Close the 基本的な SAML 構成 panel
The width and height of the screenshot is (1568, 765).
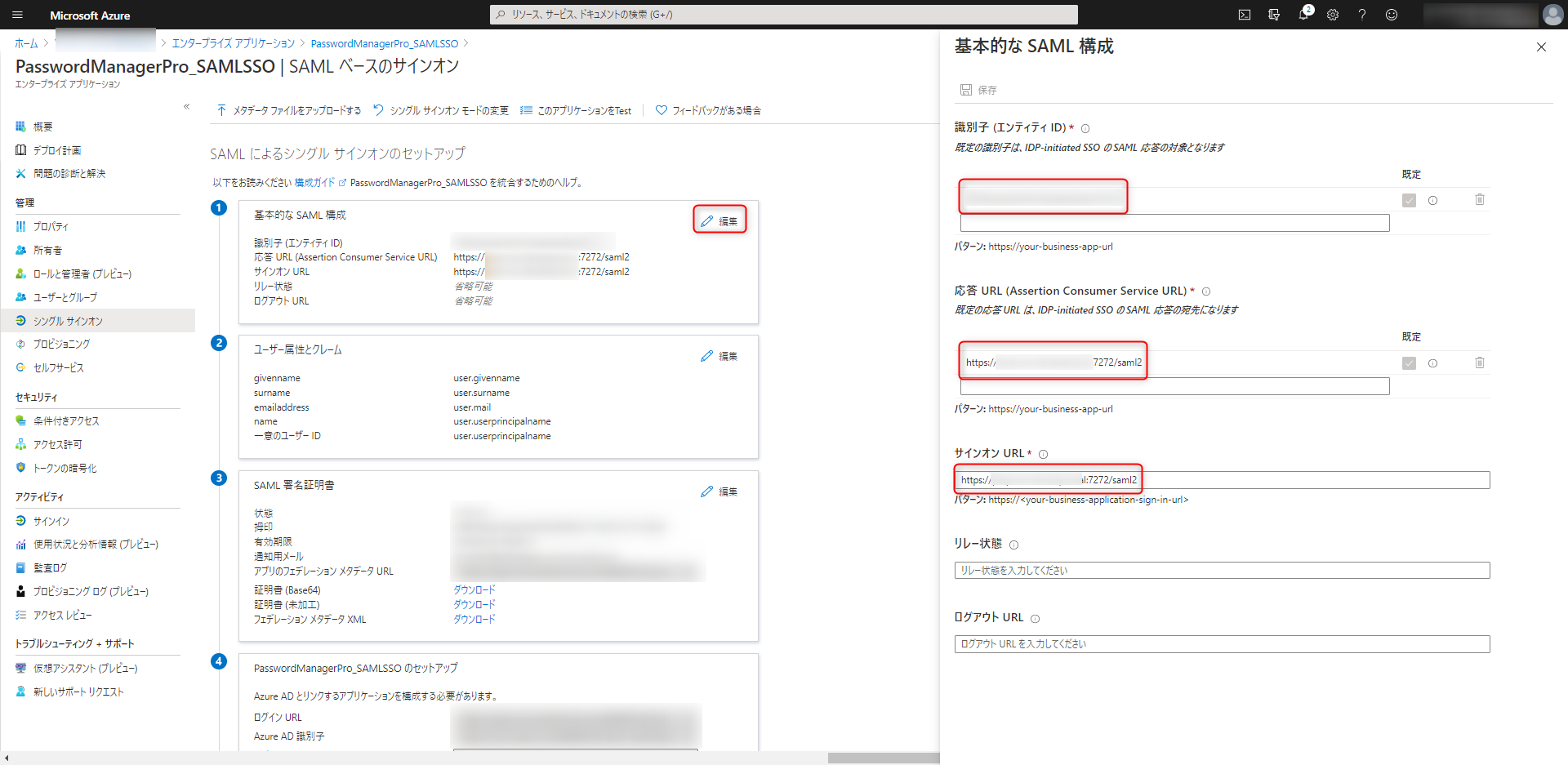[x=1541, y=47]
